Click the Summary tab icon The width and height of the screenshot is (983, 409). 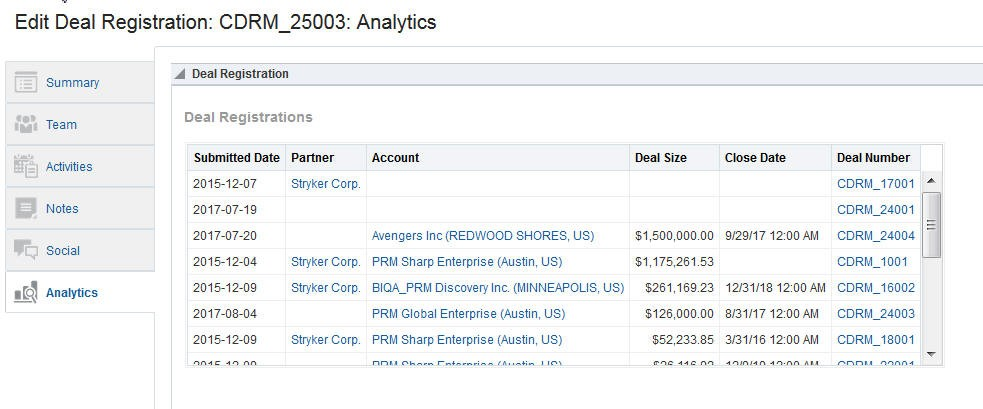(26, 83)
